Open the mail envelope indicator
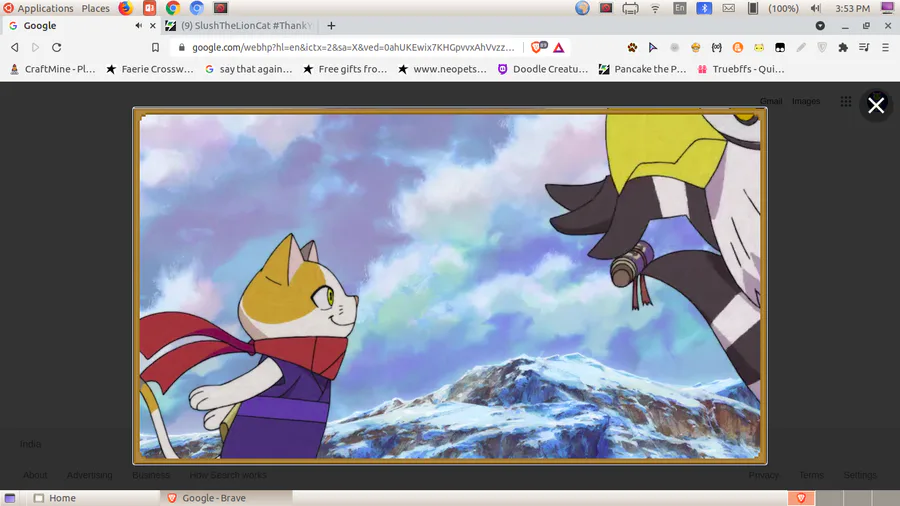 click(728, 8)
